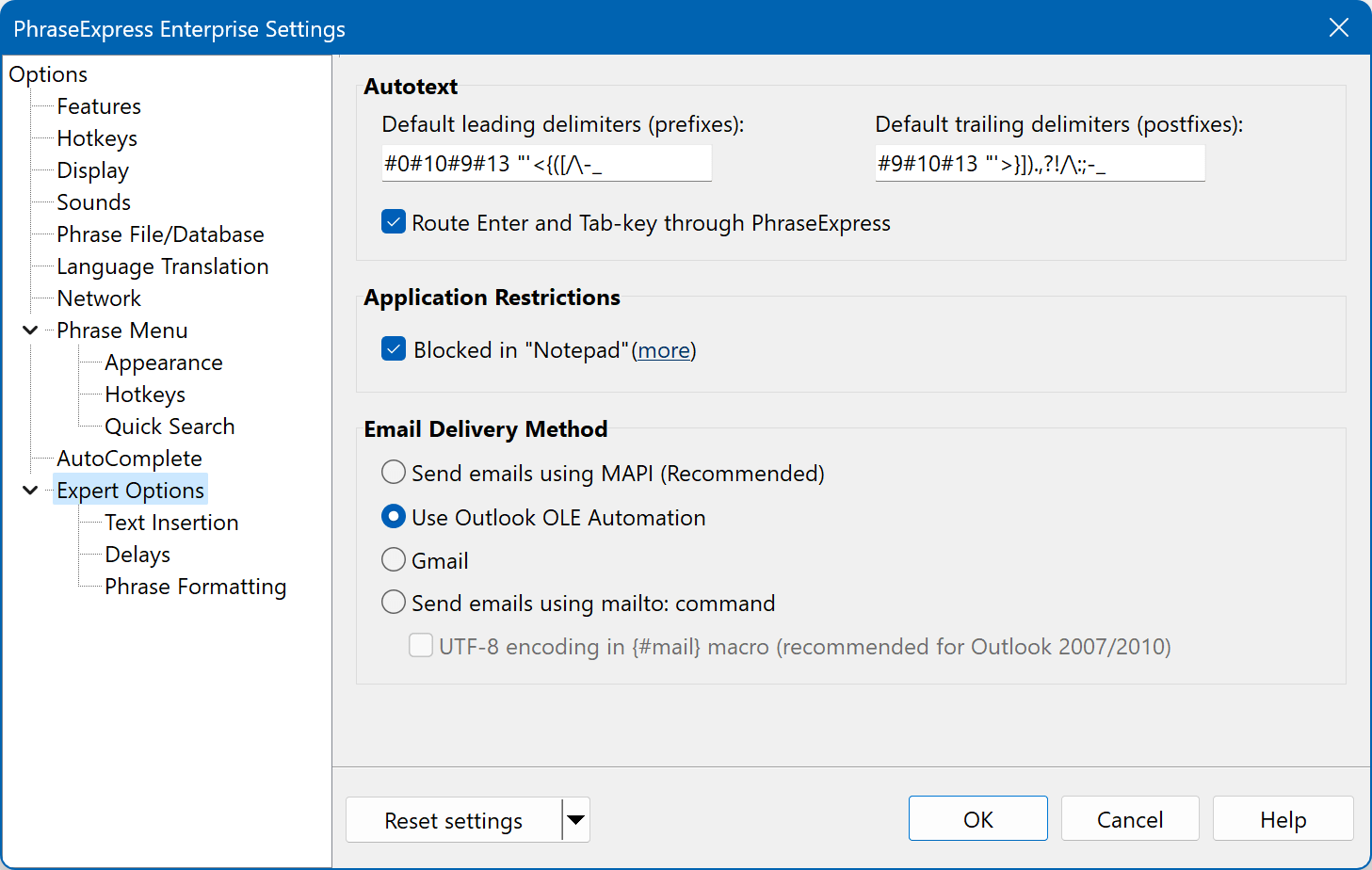Open Appearance under Phrase Menu
The width and height of the screenshot is (1372, 870).
tap(164, 362)
